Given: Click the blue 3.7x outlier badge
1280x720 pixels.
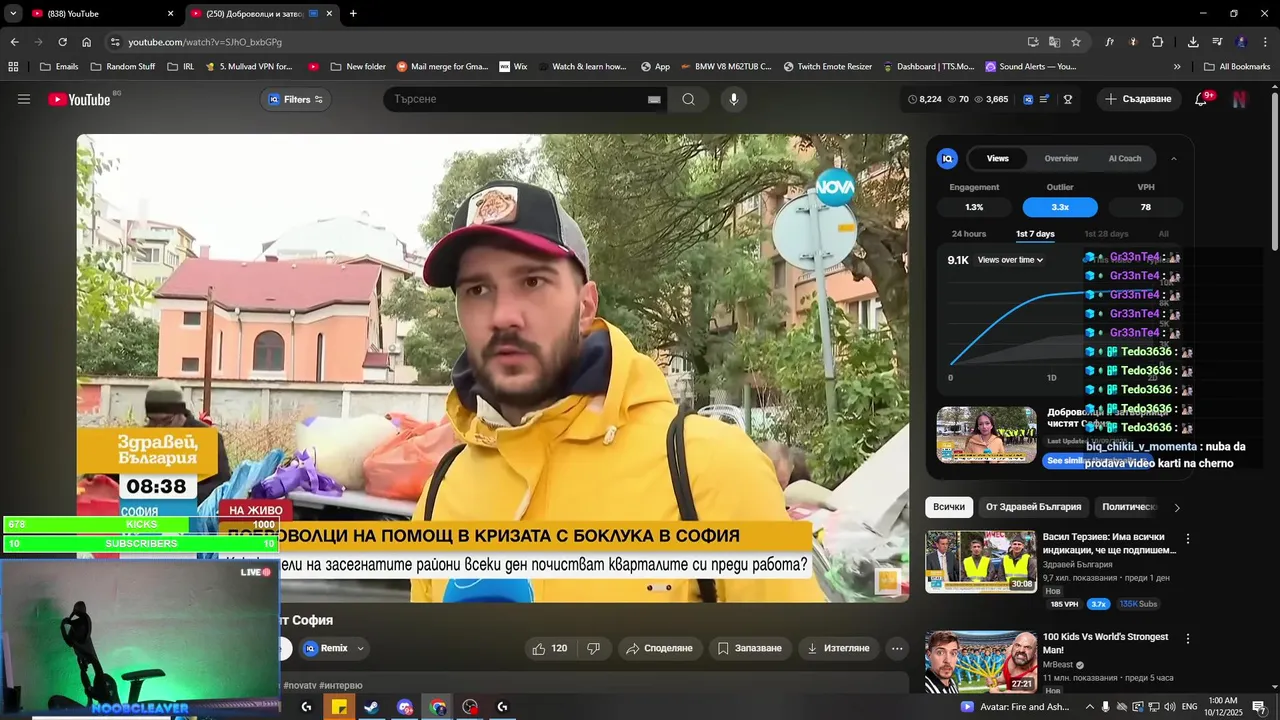Looking at the screenshot, I should (x=1098, y=604).
